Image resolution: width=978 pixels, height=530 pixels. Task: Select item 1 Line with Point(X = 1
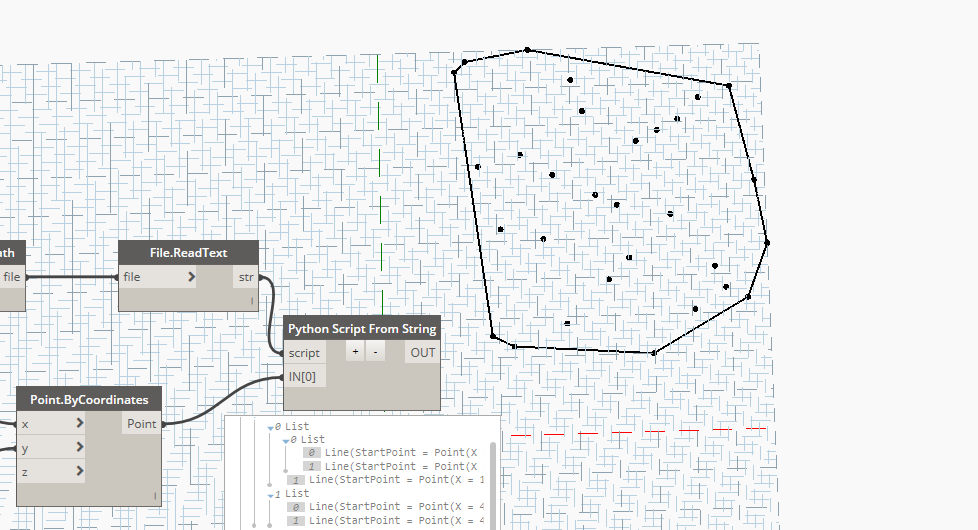coord(385,479)
